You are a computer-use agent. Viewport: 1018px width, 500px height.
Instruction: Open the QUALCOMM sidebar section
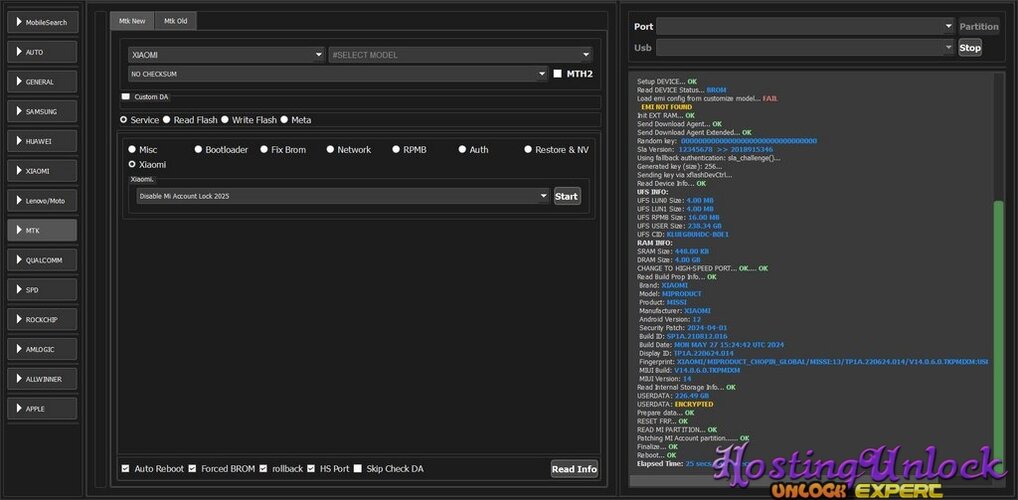pyautogui.click(x=42, y=260)
